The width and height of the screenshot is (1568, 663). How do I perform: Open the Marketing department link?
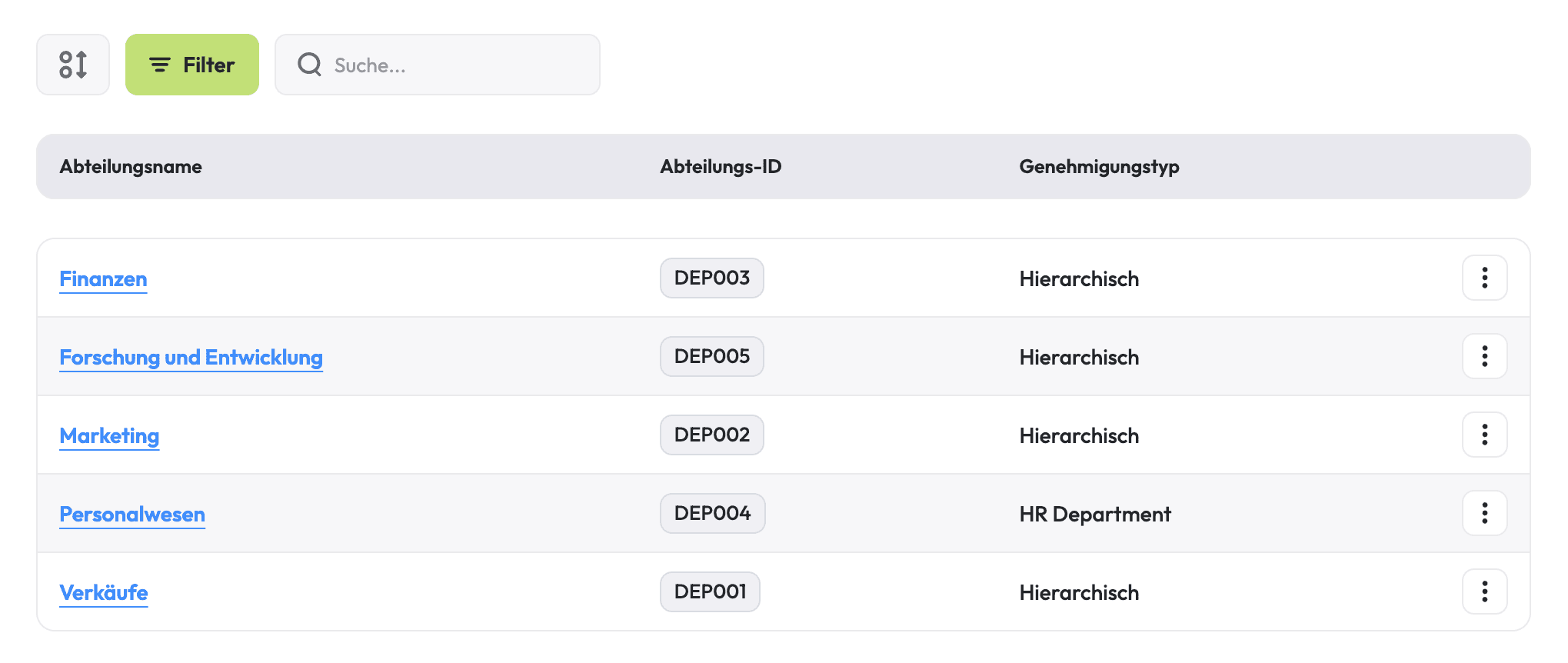pos(108,435)
